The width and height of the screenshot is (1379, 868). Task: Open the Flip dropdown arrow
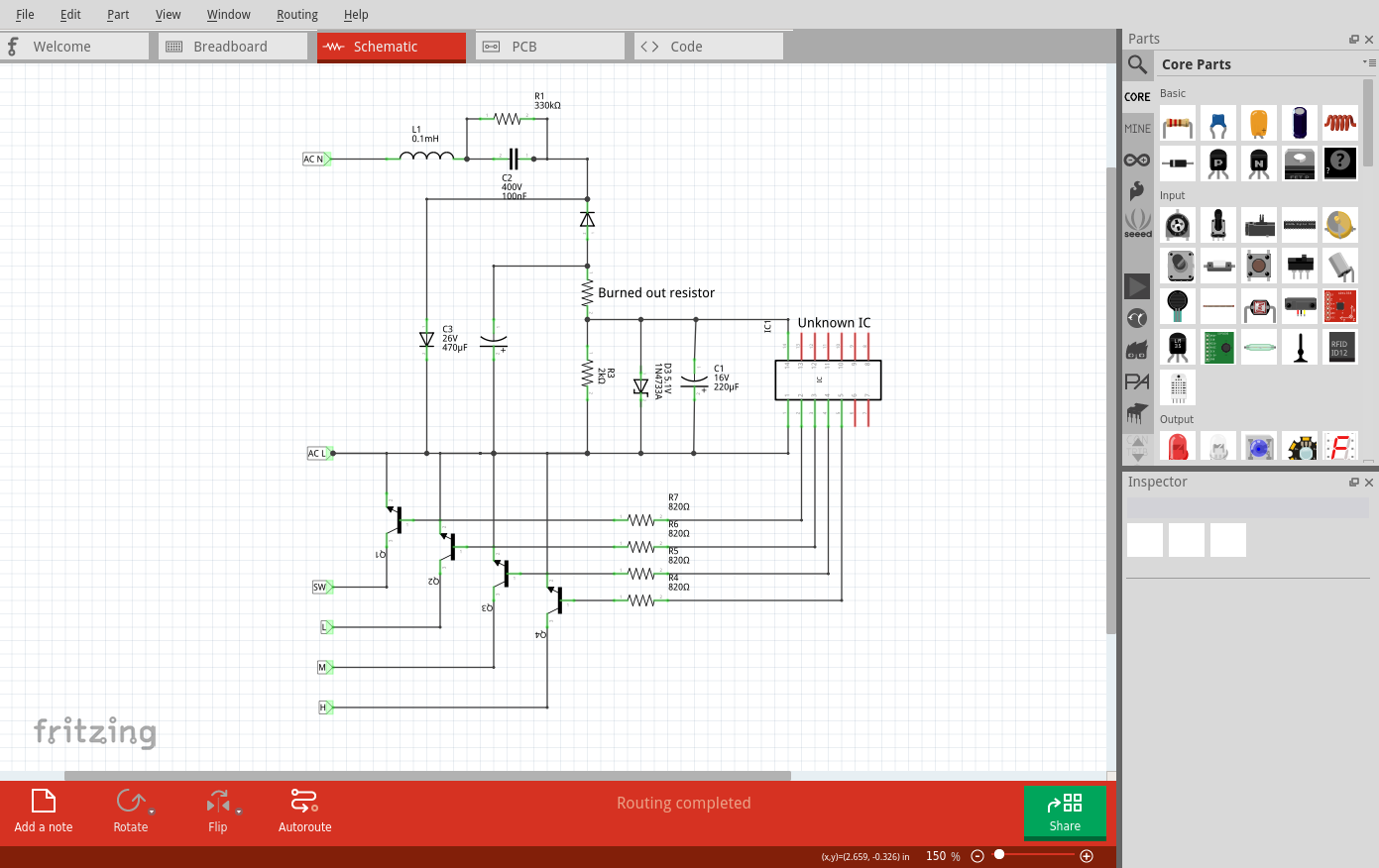pyautogui.click(x=239, y=812)
